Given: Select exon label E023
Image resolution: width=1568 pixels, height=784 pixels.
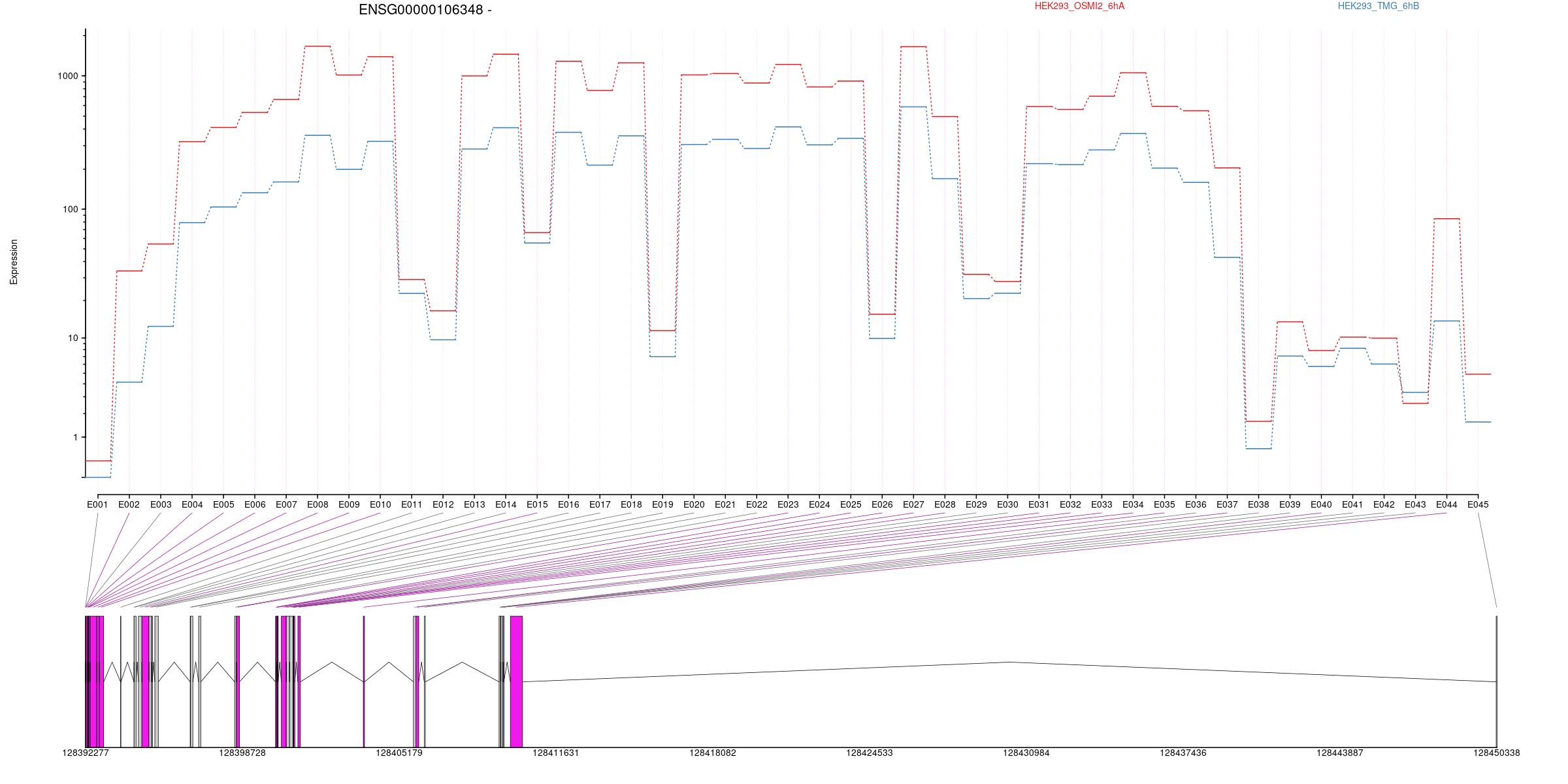Looking at the screenshot, I should pyautogui.click(x=788, y=504).
